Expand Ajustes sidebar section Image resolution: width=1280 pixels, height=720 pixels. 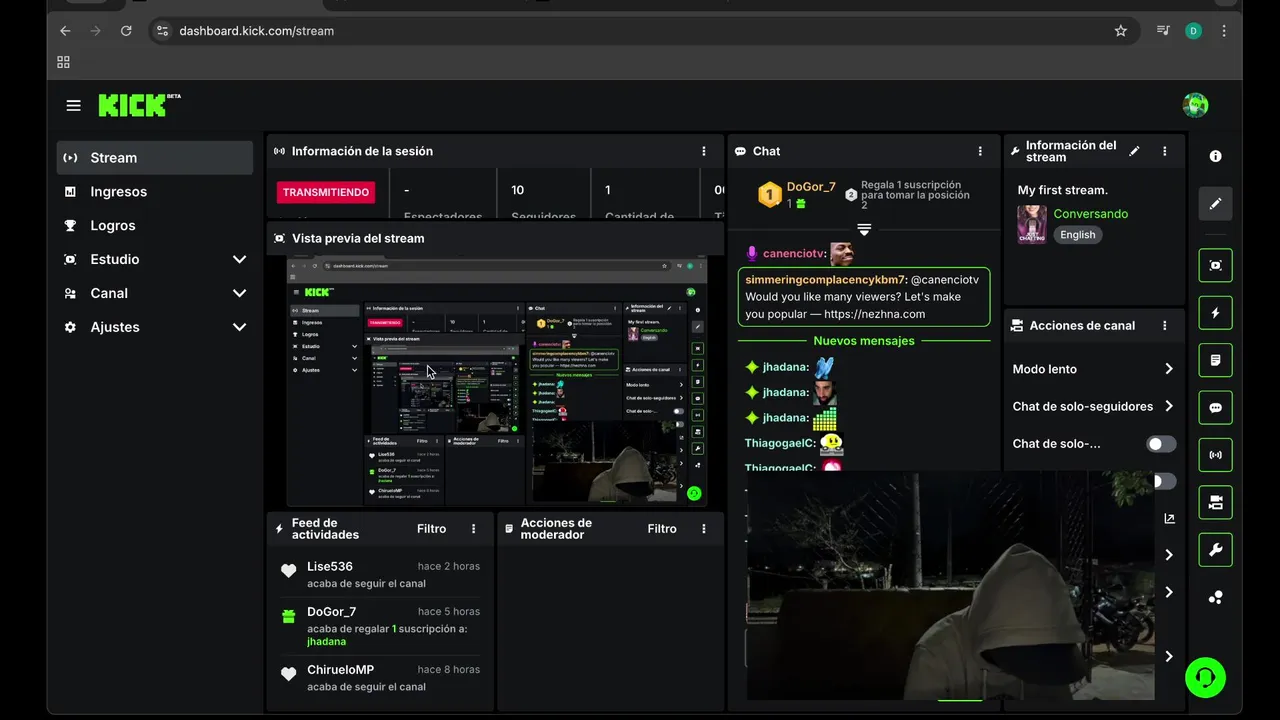[x=239, y=327]
